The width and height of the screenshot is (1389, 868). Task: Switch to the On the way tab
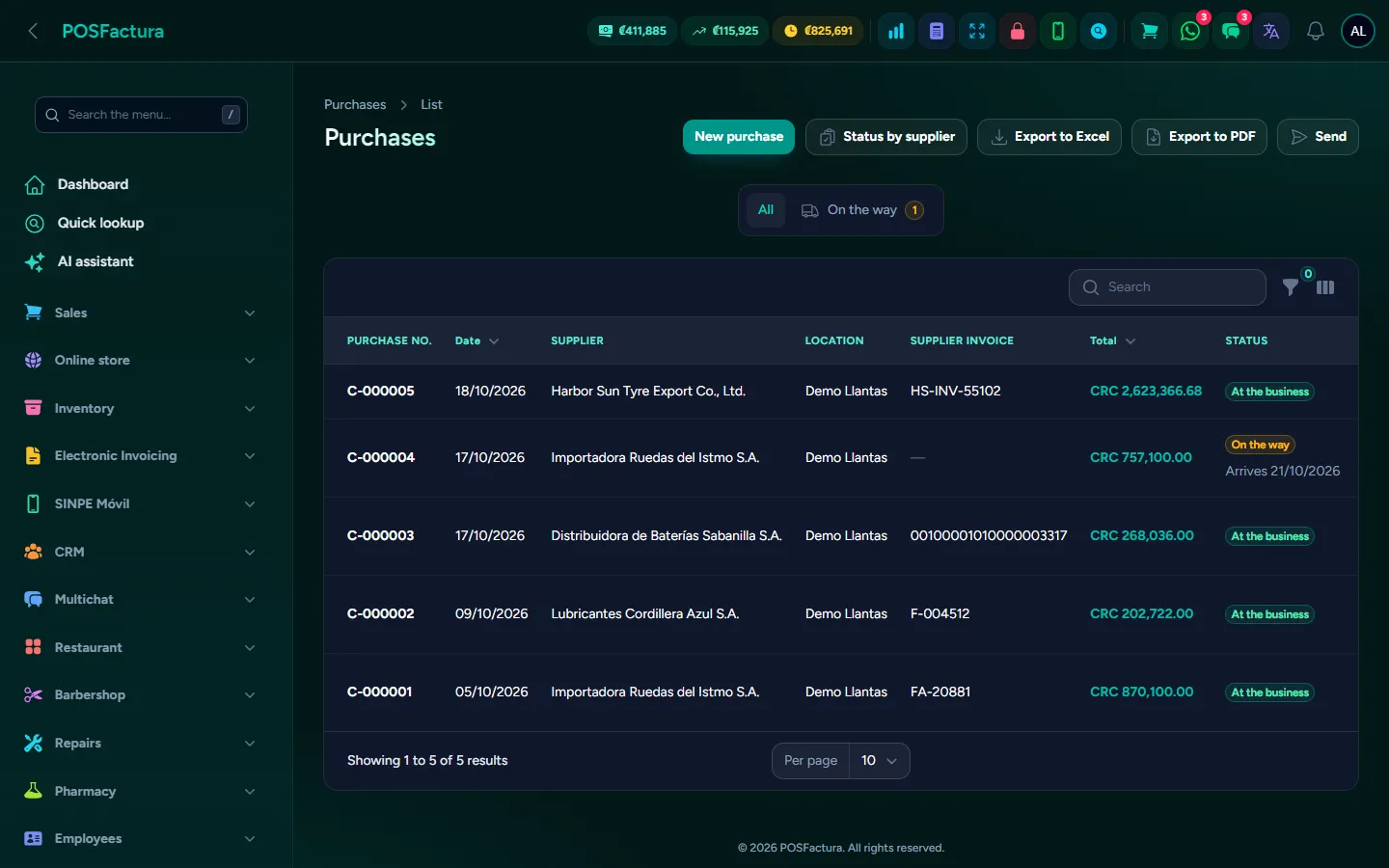click(x=862, y=210)
